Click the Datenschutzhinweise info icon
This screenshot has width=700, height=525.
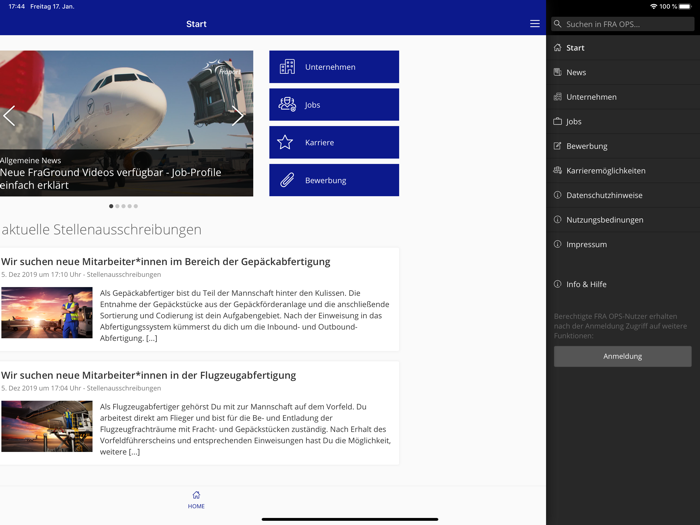(557, 195)
